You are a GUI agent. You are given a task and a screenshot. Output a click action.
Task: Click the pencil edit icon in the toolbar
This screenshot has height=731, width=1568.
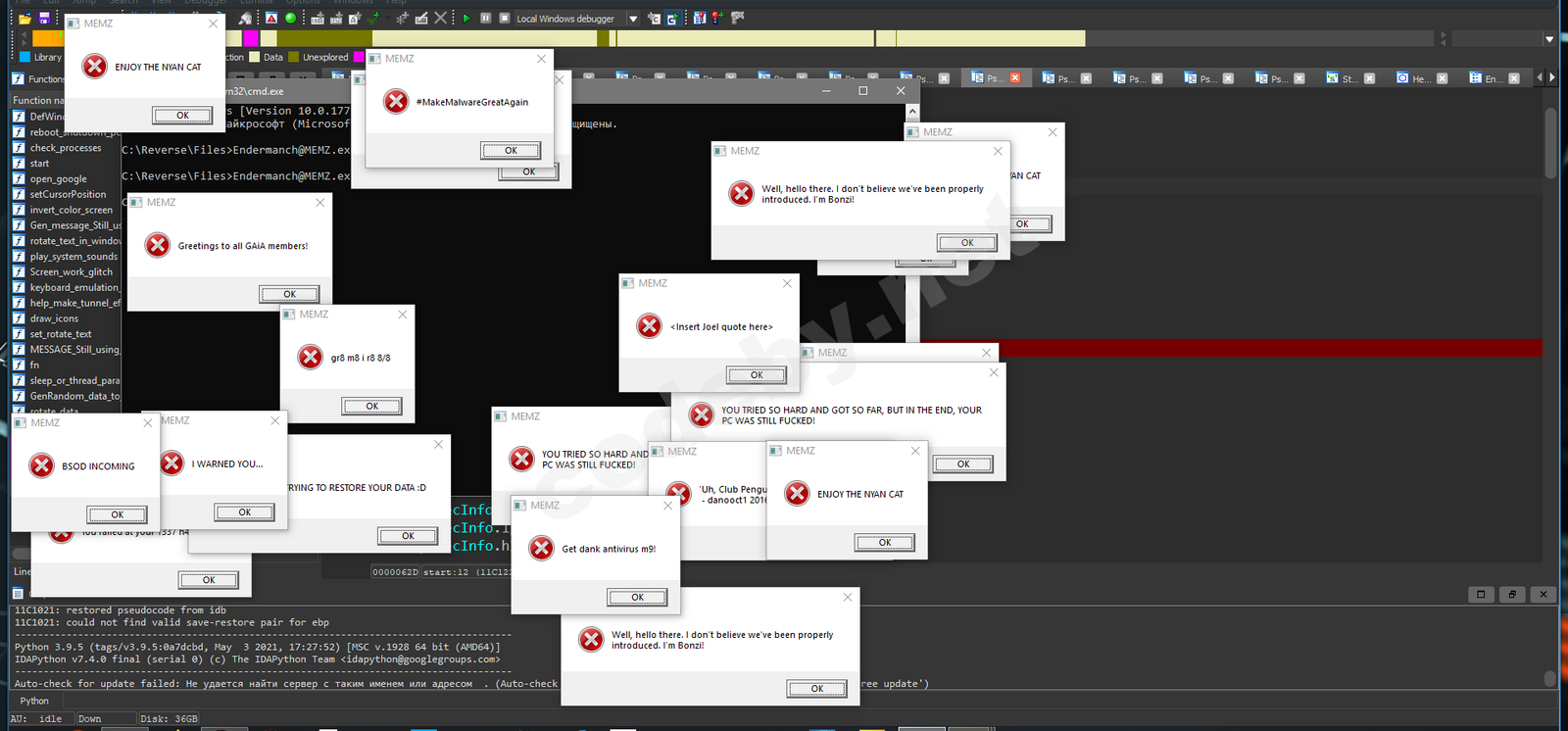[421, 18]
